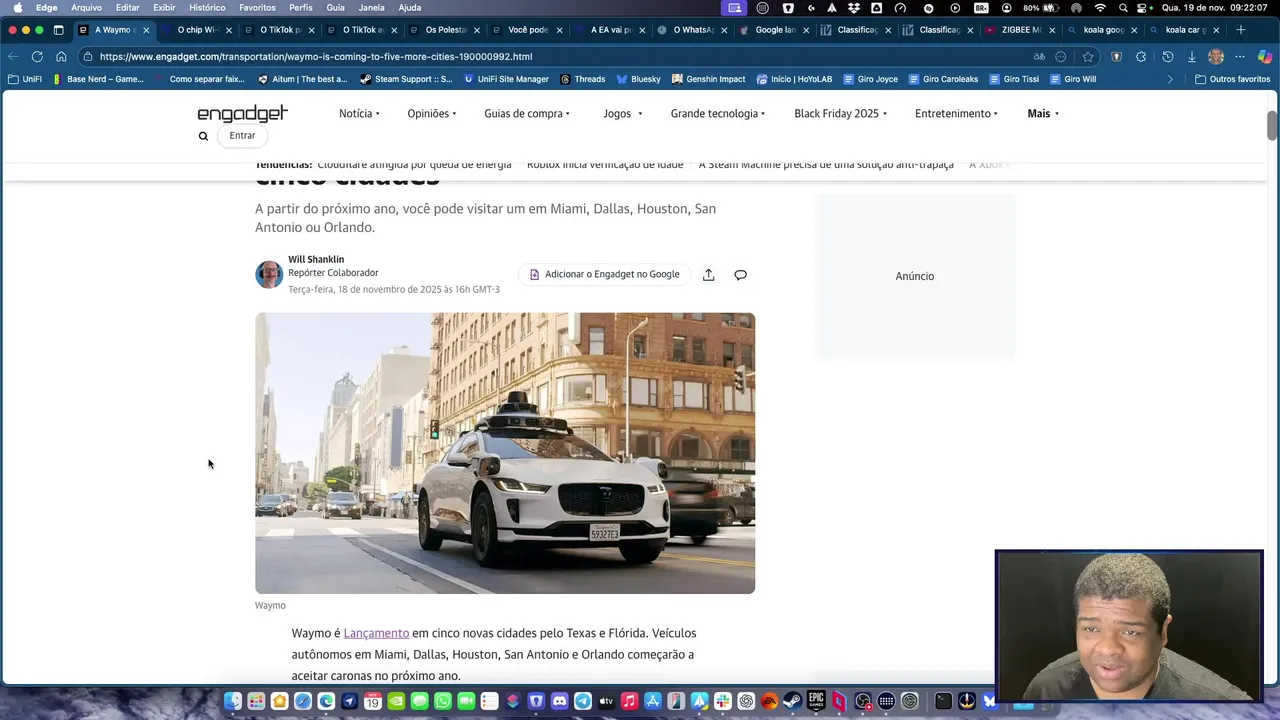Switch to the ZIGBEE browser tab
This screenshot has width=1280, height=720.
pos(1019,30)
